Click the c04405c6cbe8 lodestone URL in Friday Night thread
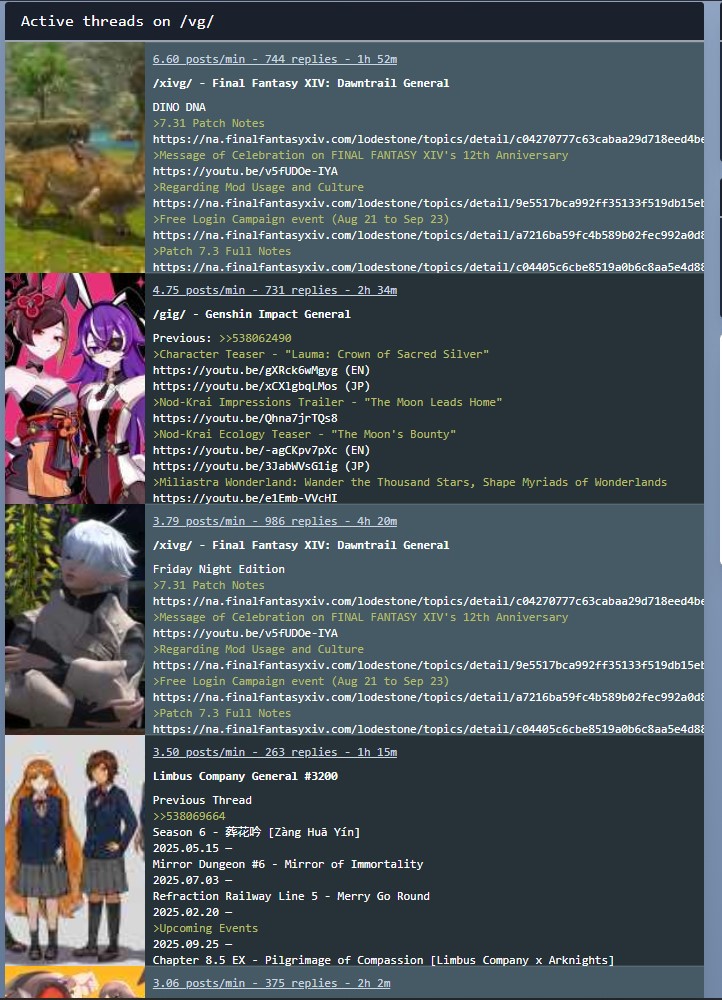The height and width of the screenshot is (1000, 722). 428,729
